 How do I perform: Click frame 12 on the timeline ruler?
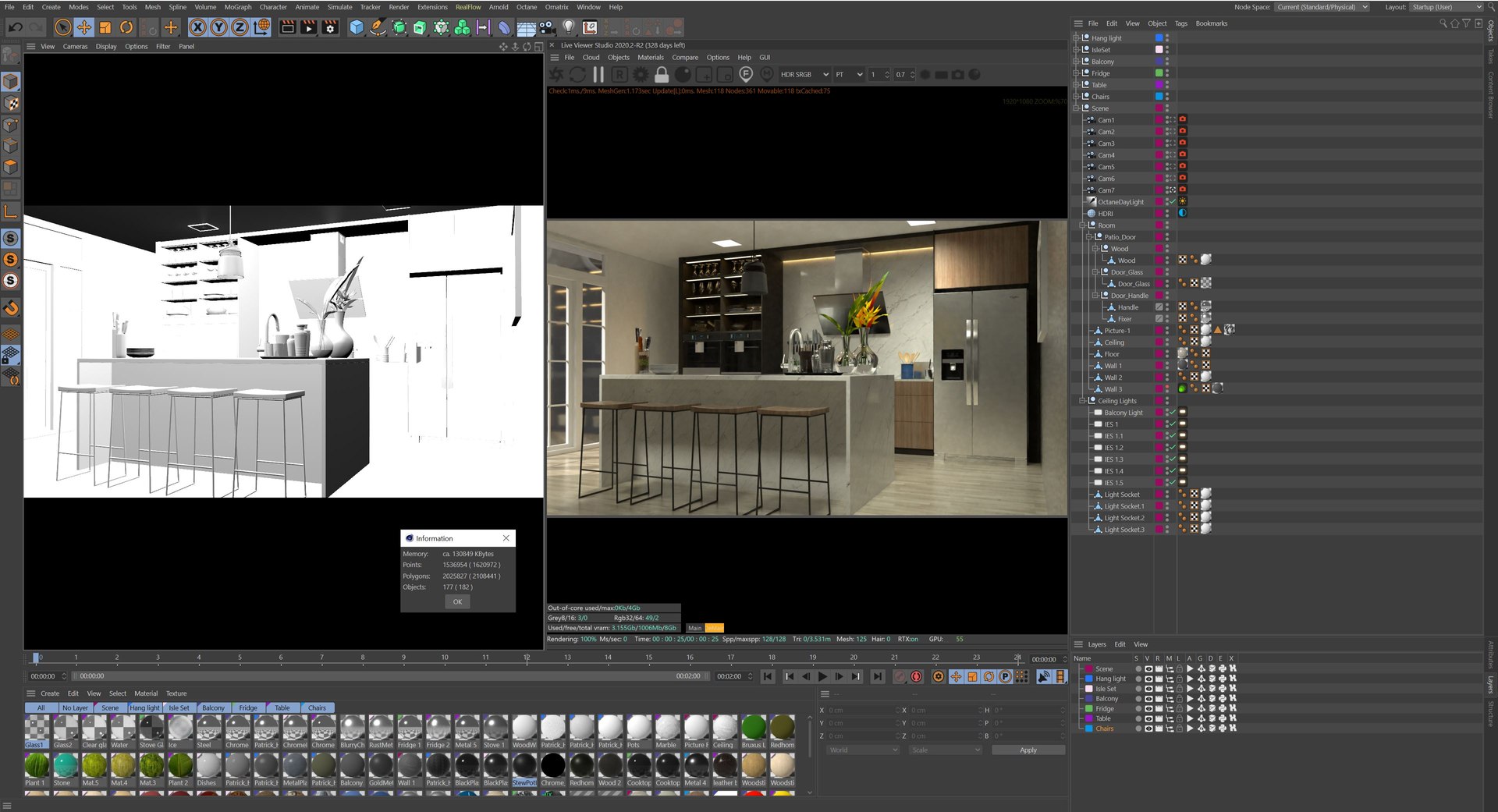click(527, 658)
